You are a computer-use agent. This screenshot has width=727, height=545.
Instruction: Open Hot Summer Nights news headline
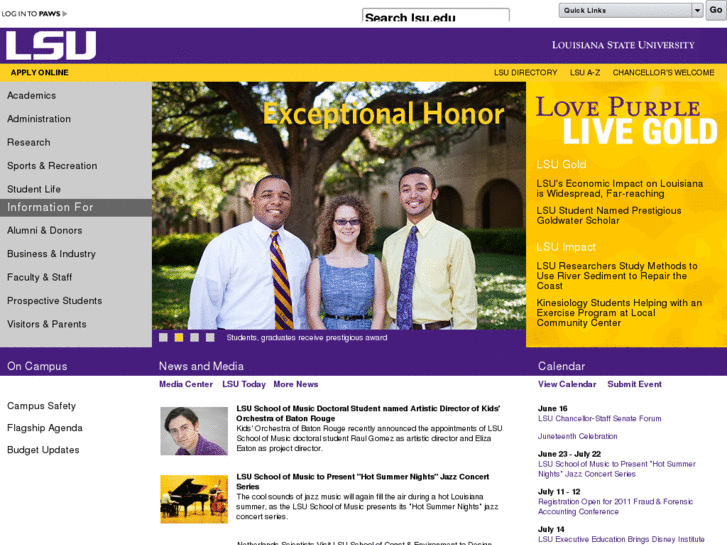[363, 481]
